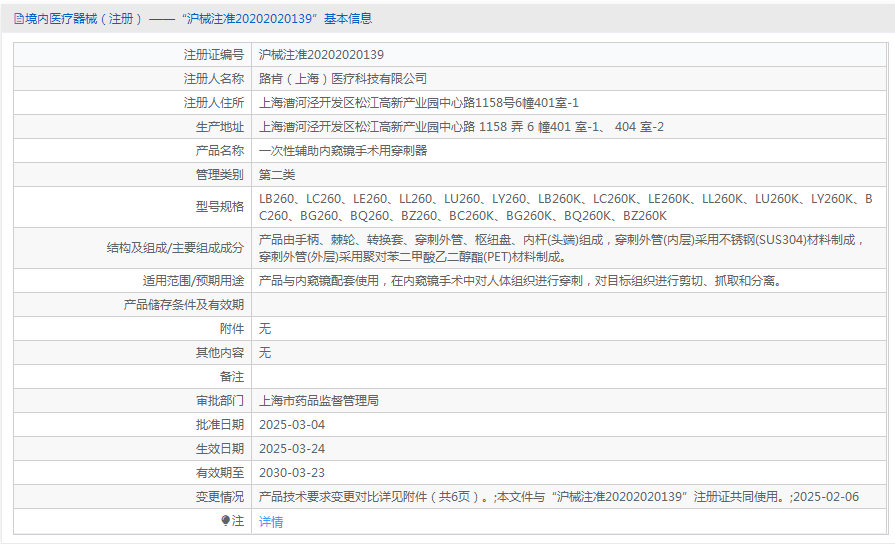
Task: Select effective date 2025-03-24
Action: click(x=292, y=449)
